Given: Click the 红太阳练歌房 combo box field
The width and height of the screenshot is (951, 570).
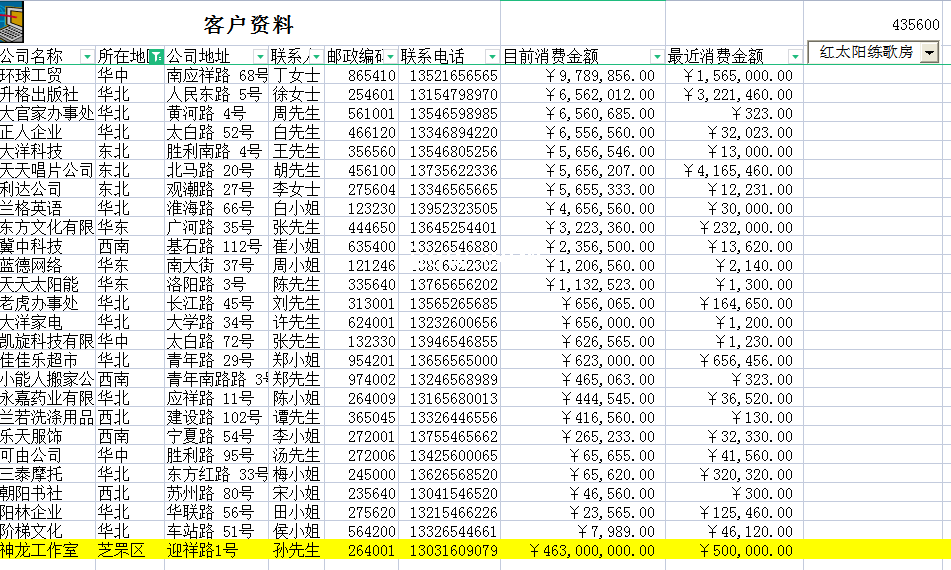Looking at the screenshot, I should (x=865, y=53).
